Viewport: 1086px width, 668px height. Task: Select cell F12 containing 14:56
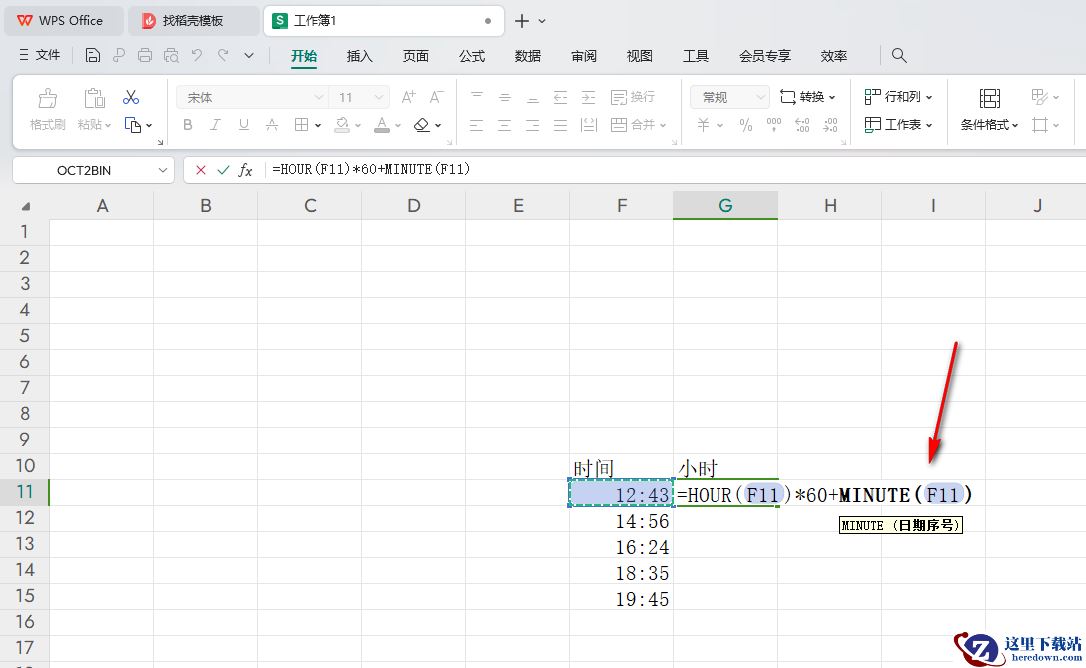pos(621,521)
